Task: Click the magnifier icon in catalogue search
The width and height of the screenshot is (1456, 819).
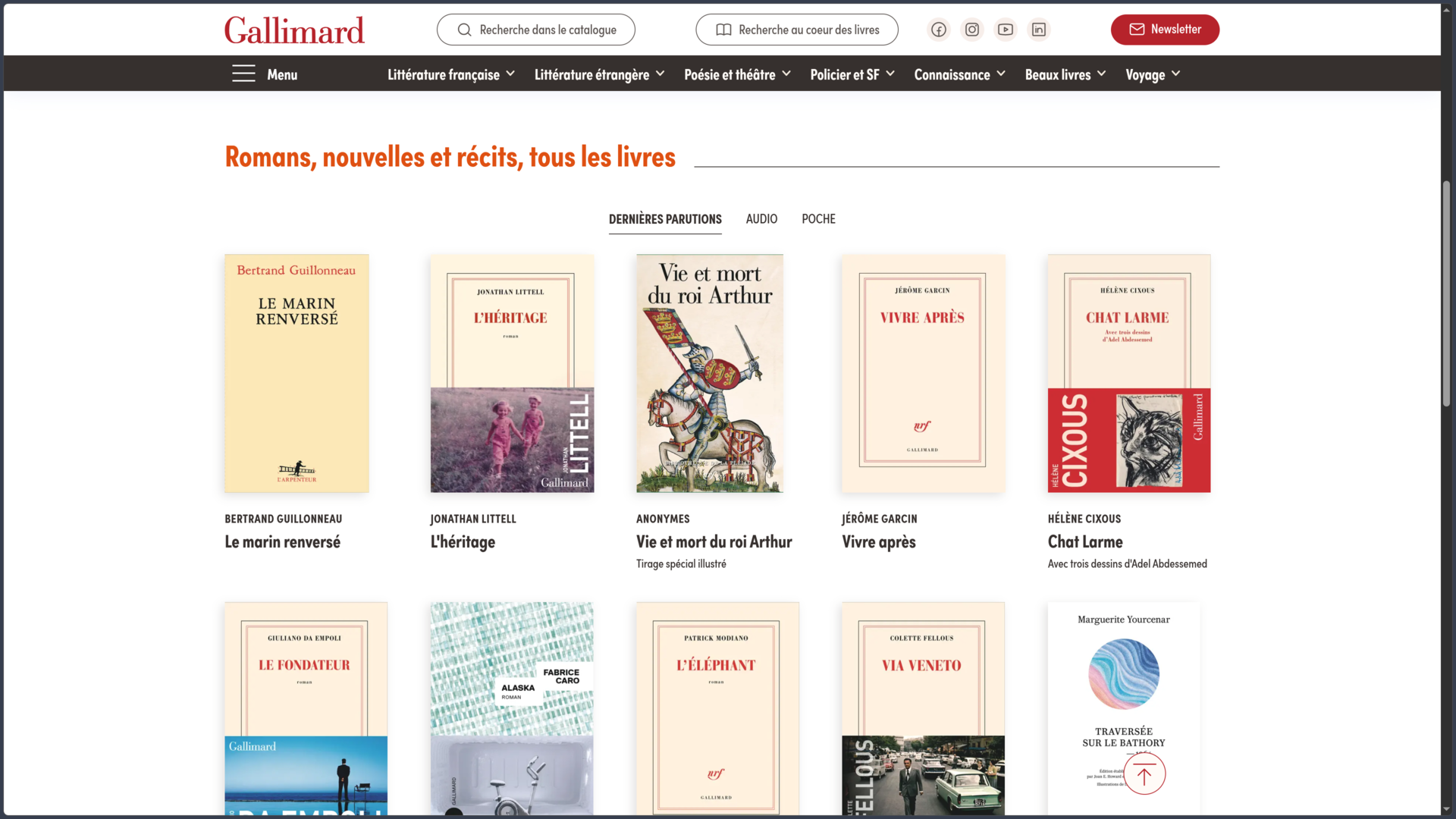Action: (x=465, y=30)
